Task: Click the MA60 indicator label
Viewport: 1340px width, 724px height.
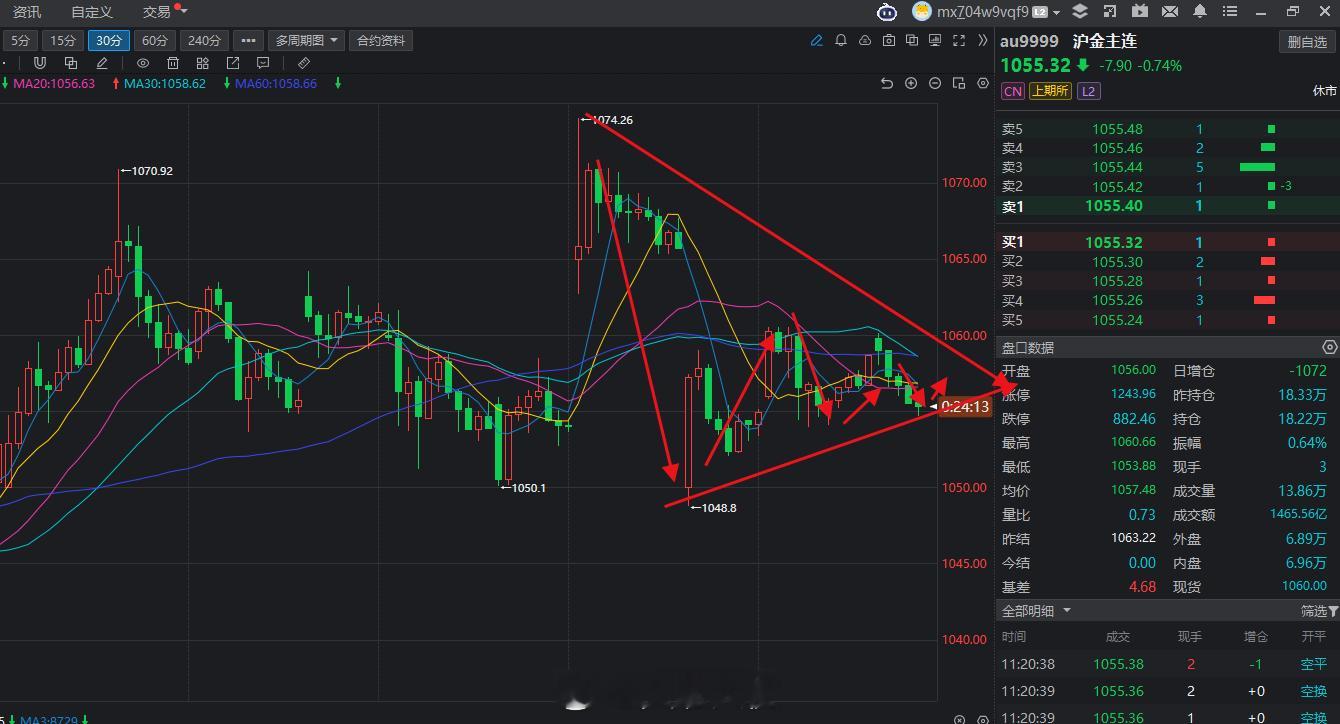Action: point(276,84)
